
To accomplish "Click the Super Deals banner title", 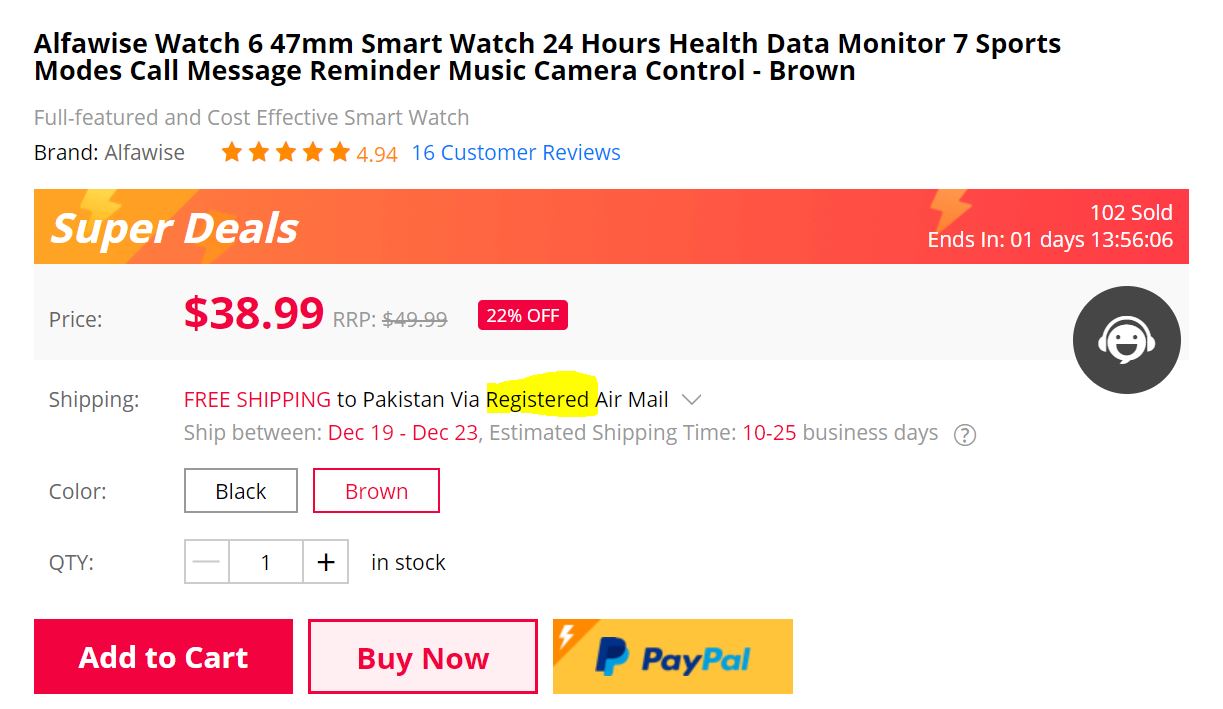I will (174, 228).
